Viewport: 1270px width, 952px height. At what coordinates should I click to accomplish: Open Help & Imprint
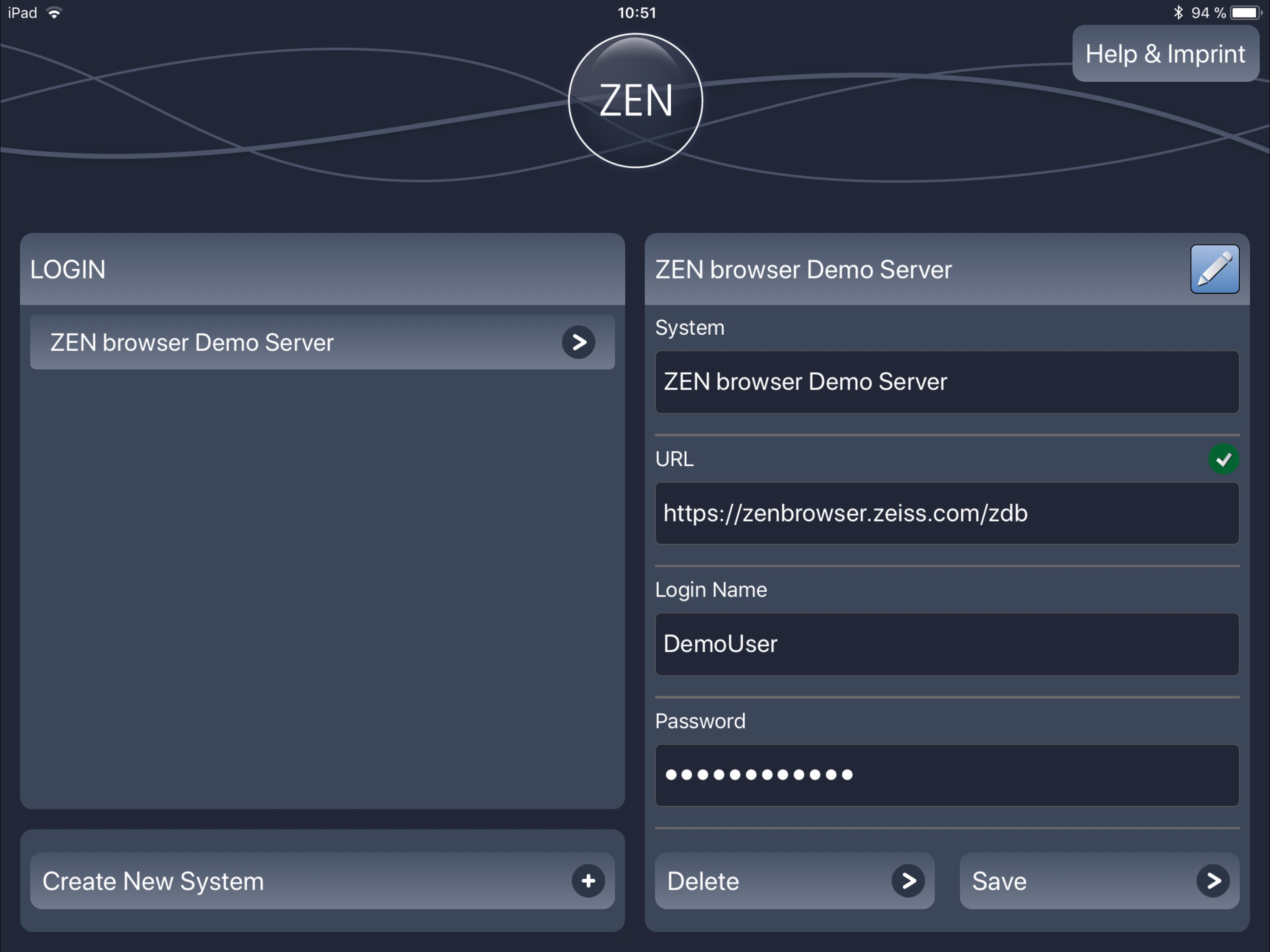coord(1165,54)
